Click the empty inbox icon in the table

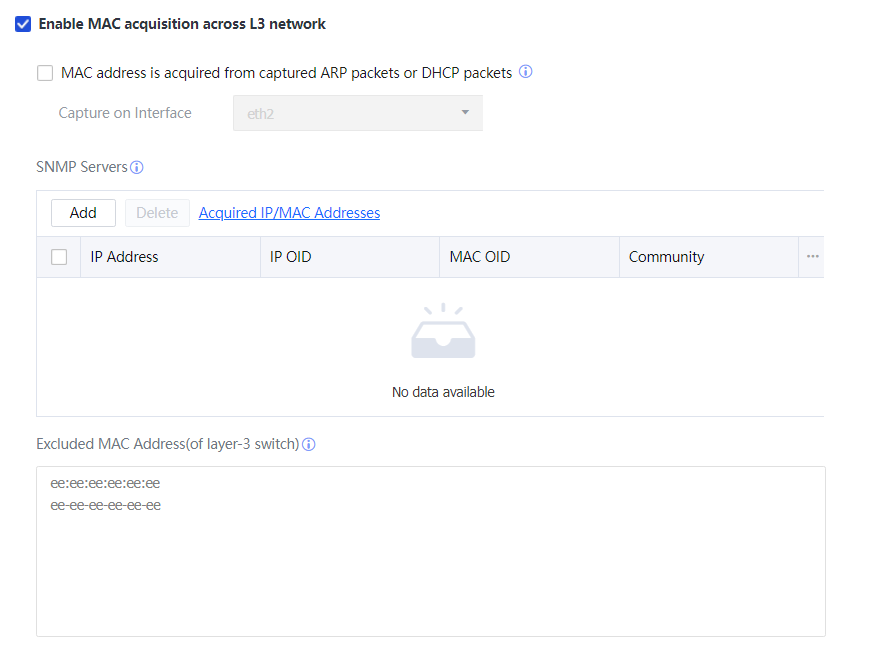coord(443,333)
